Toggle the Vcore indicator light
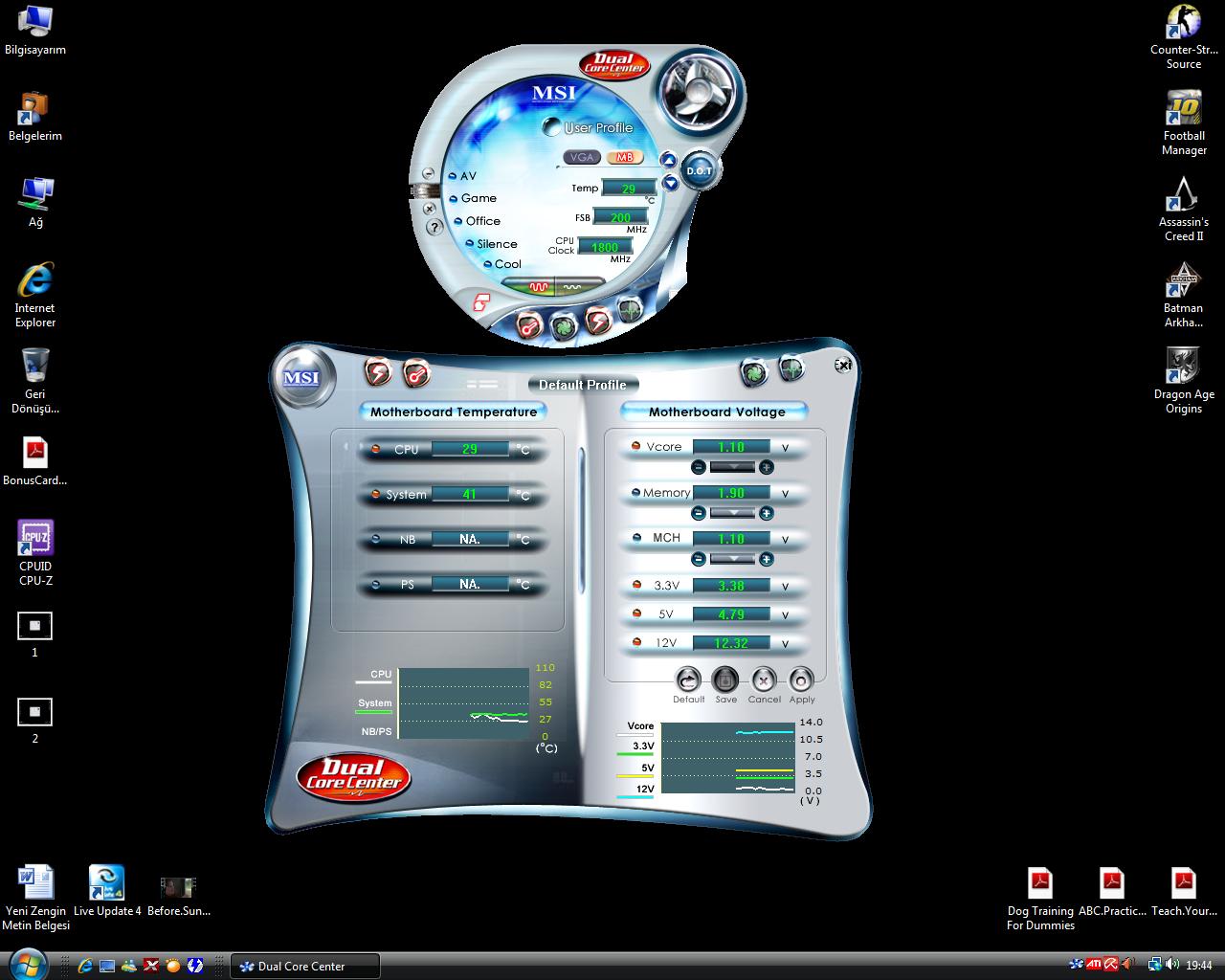 [635, 446]
